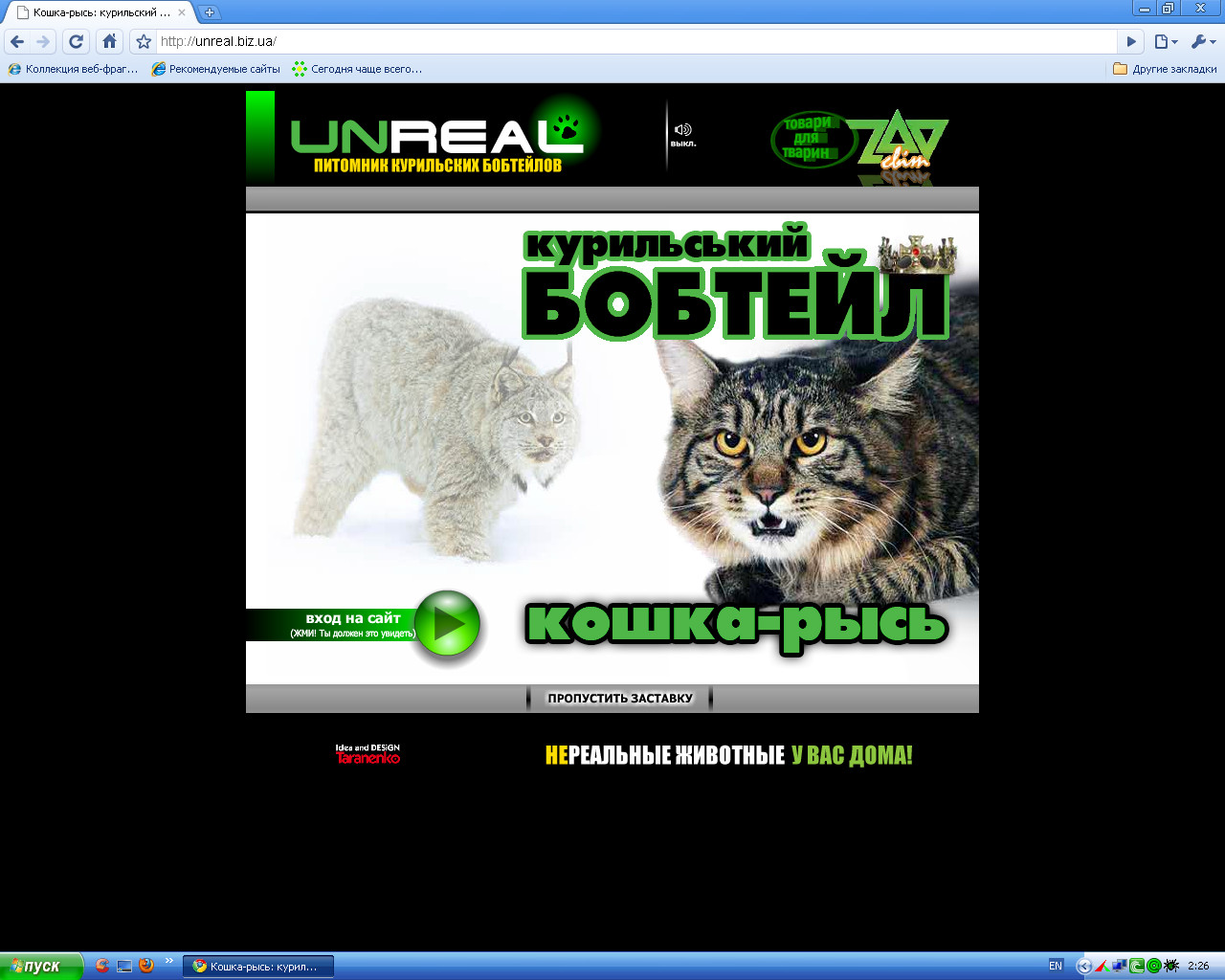Click 'ПРОПУСТИТЬ ЗАСТАВКУ' to skip the intro
The width and height of the screenshot is (1225, 980).
pos(618,699)
